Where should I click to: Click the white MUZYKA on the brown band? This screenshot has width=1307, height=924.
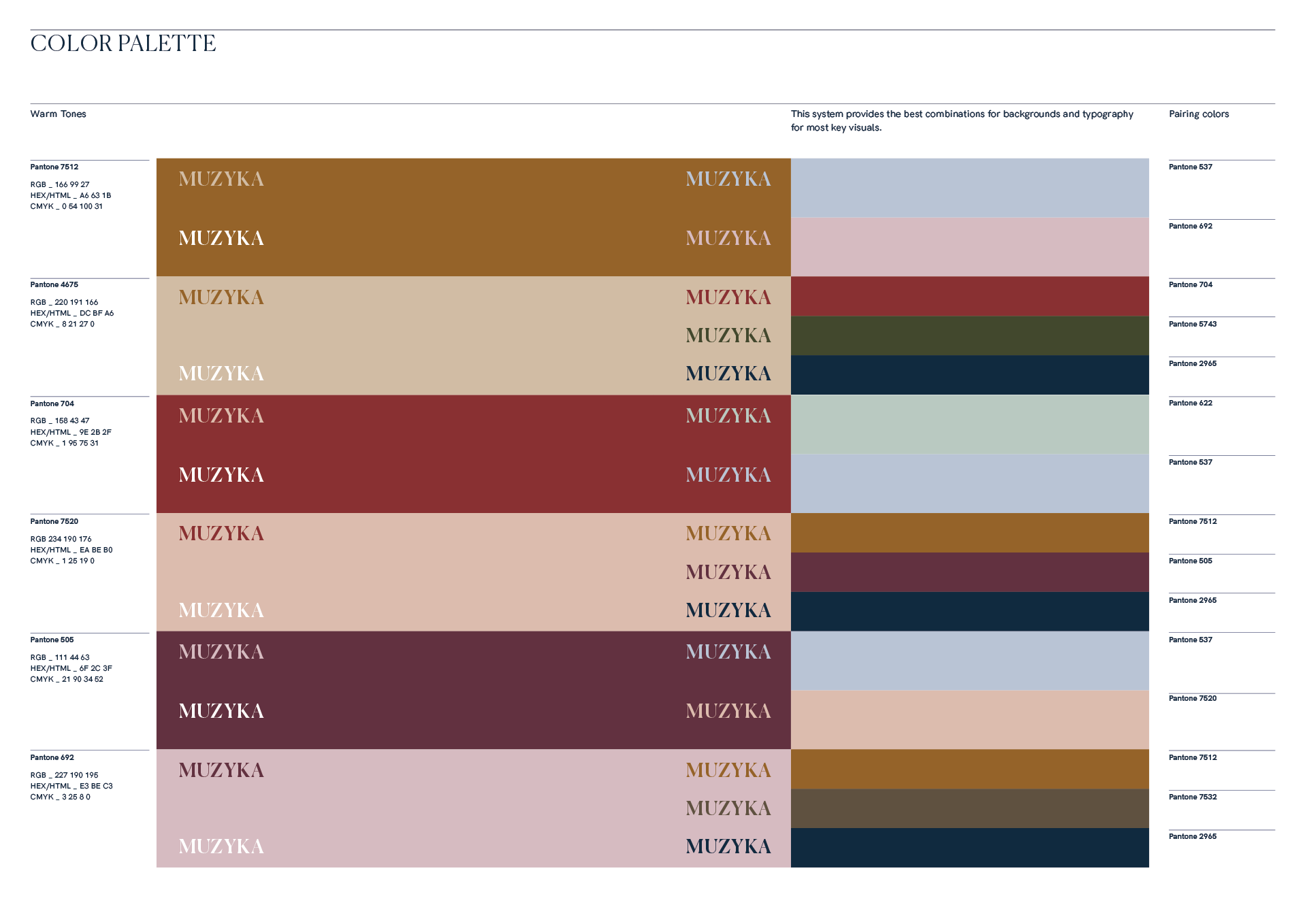(x=221, y=238)
